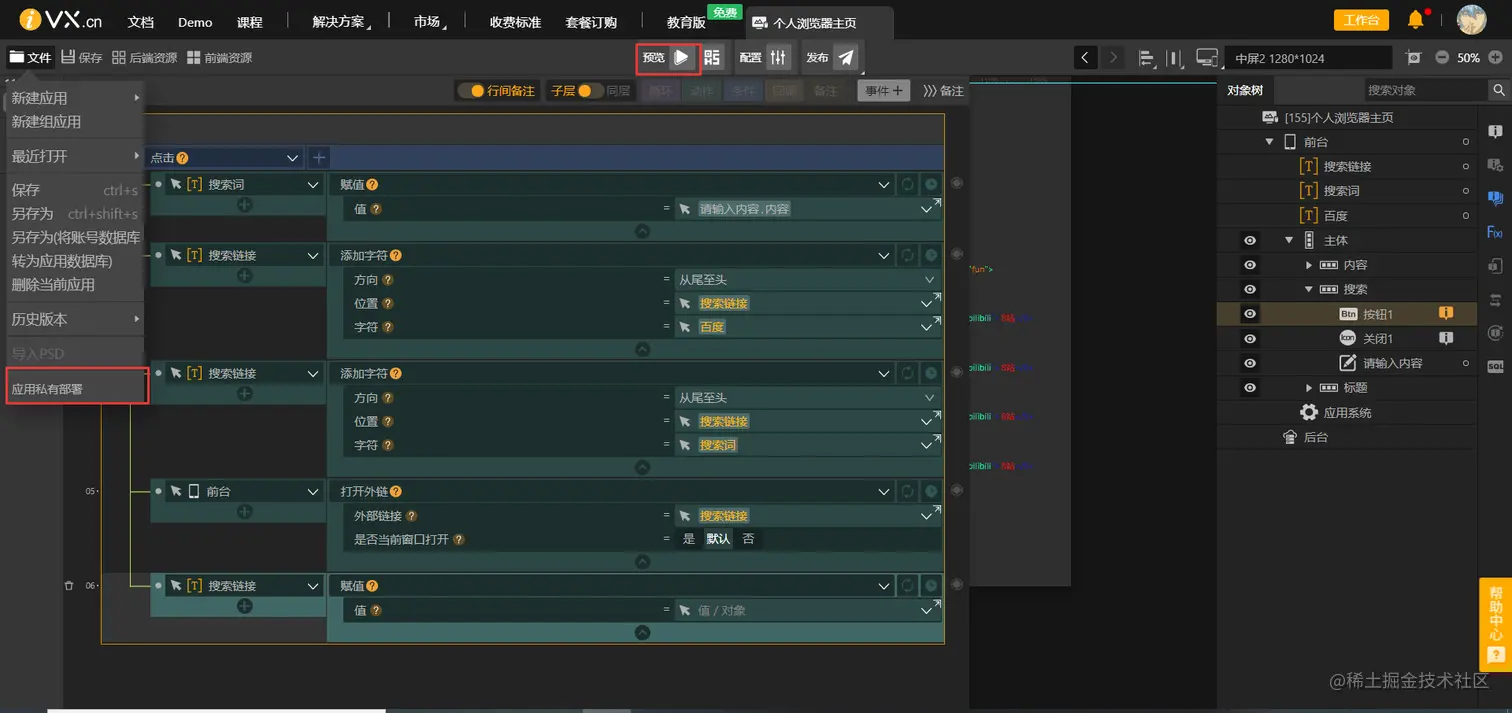Screen dimensions: 1512x713
Task: Click the plus icon beside 点击 event
Action: tap(318, 157)
